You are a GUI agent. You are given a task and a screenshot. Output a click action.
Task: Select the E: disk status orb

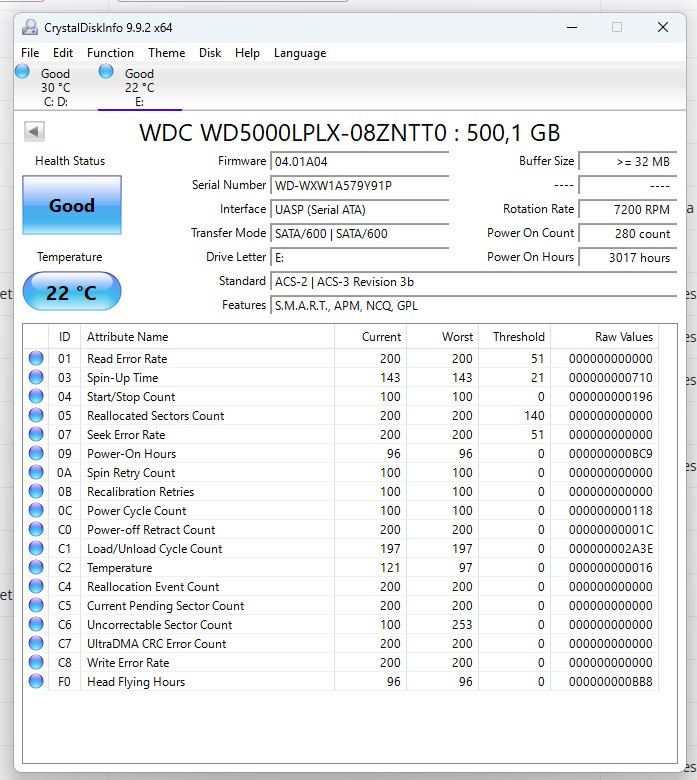coord(106,72)
